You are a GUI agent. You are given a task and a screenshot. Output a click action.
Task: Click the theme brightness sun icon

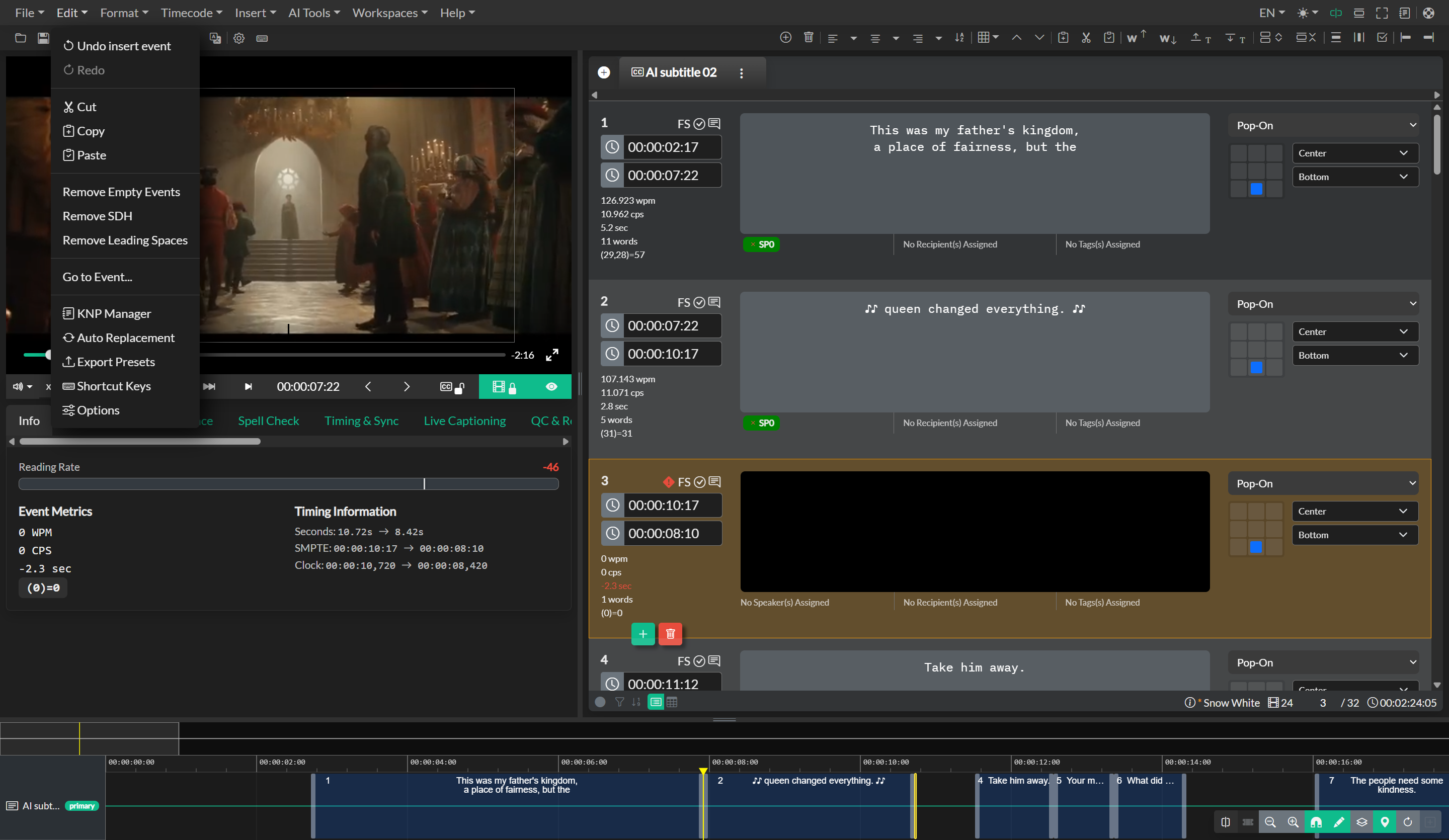[x=1303, y=13]
